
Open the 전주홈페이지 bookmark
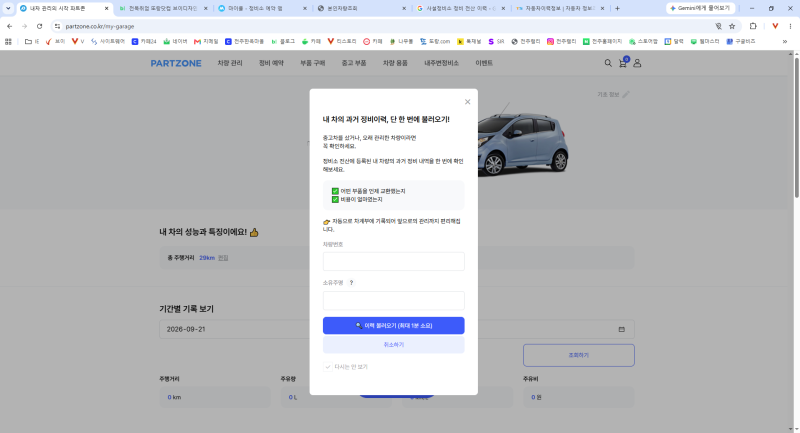click(603, 42)
